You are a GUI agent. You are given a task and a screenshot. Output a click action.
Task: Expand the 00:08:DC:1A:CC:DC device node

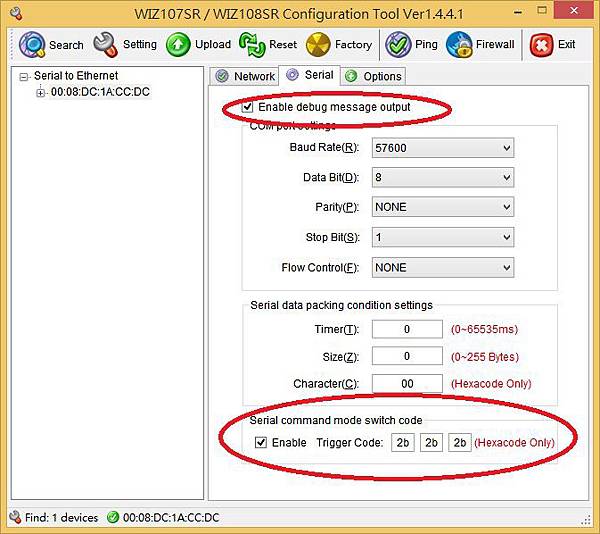point(41,93)
